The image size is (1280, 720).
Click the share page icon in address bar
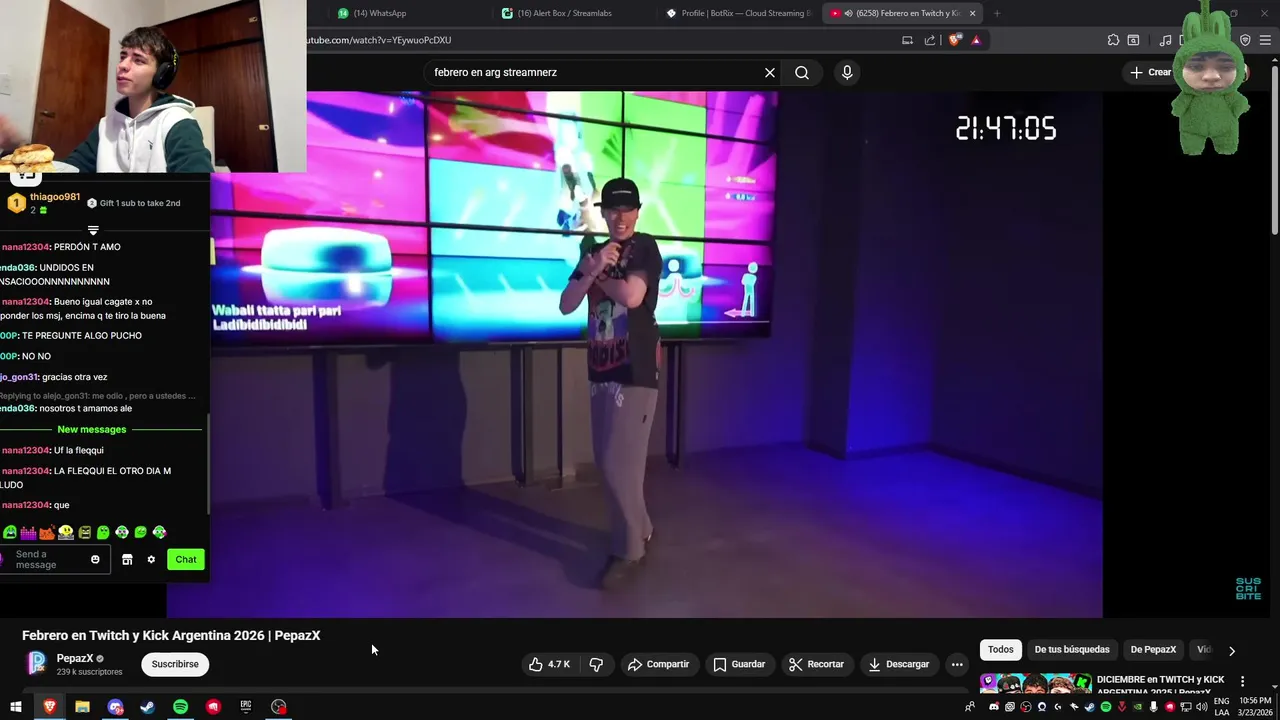930,40
